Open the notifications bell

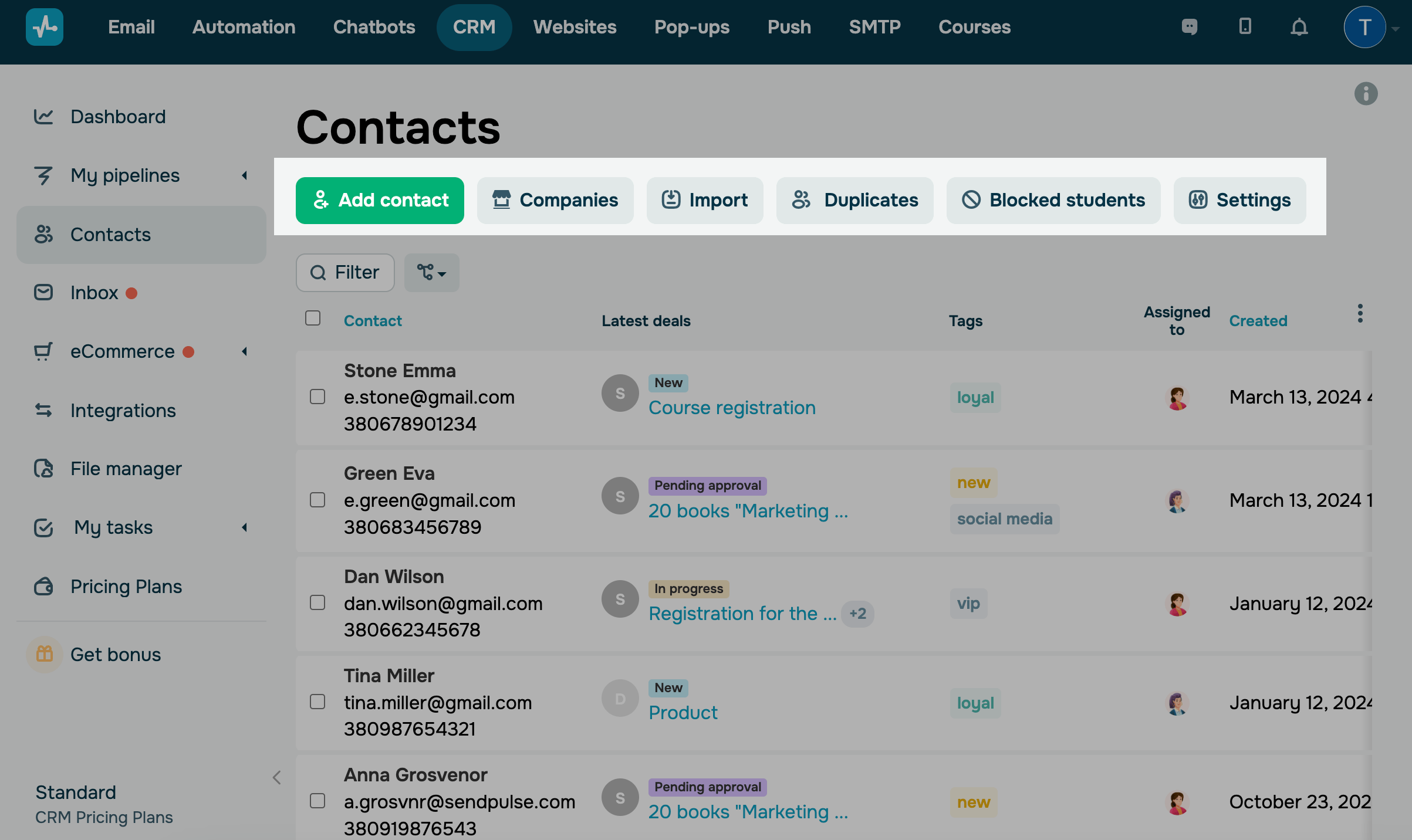[x=1299, y=27]
